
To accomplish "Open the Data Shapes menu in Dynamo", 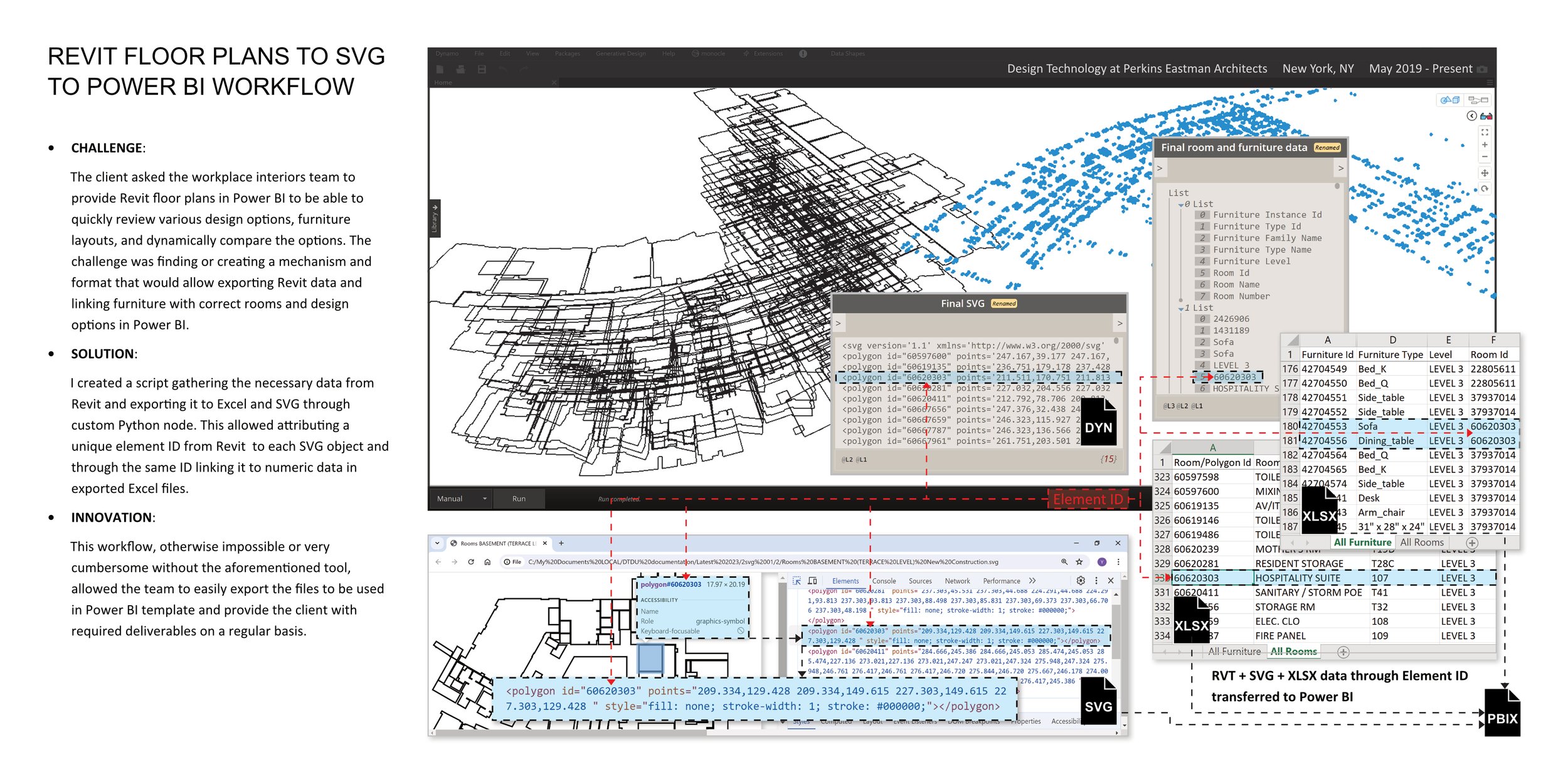I will coord(847,54).
